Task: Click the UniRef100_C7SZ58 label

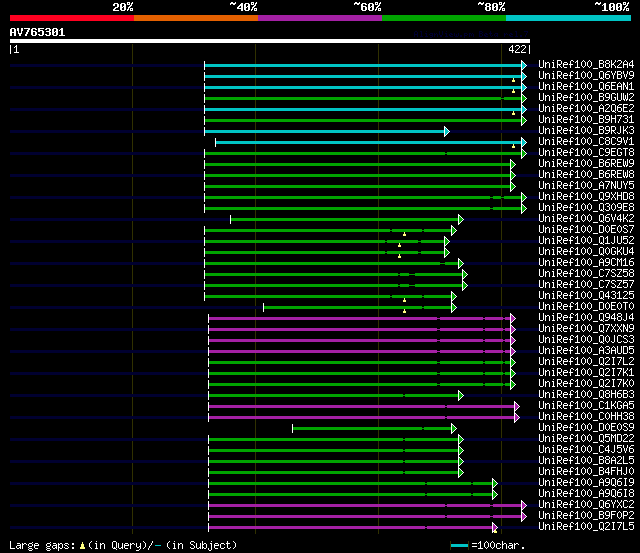Action: click(586, 274)
